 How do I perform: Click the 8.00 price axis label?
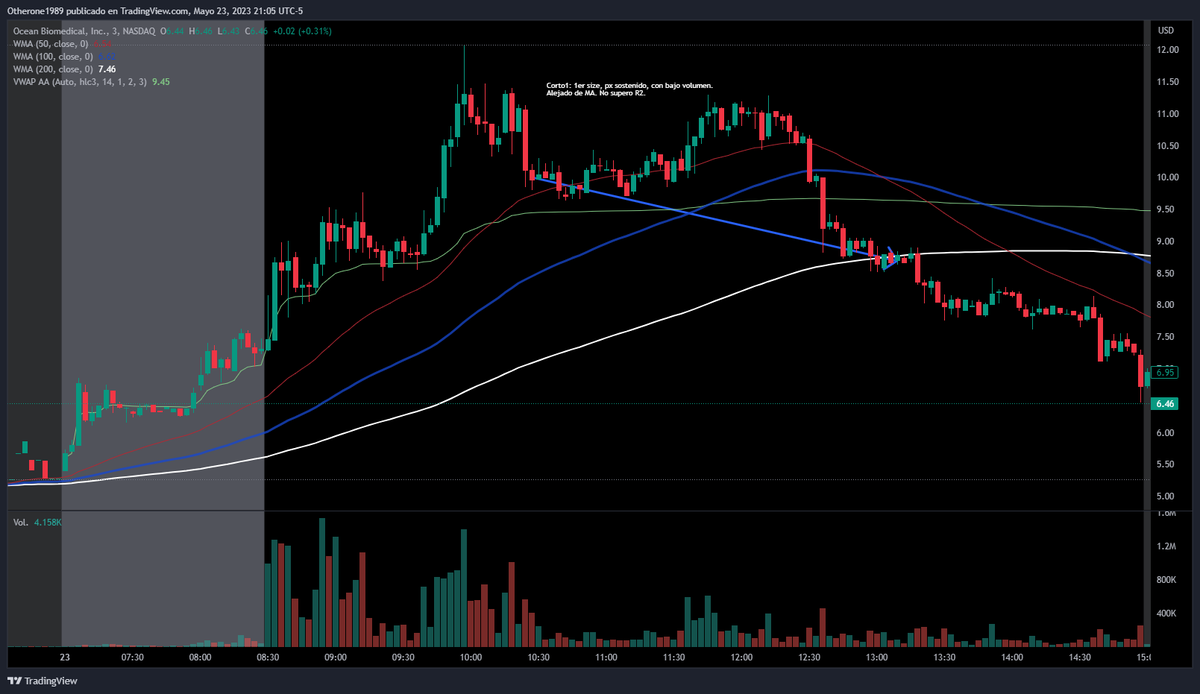point(1165,305)
